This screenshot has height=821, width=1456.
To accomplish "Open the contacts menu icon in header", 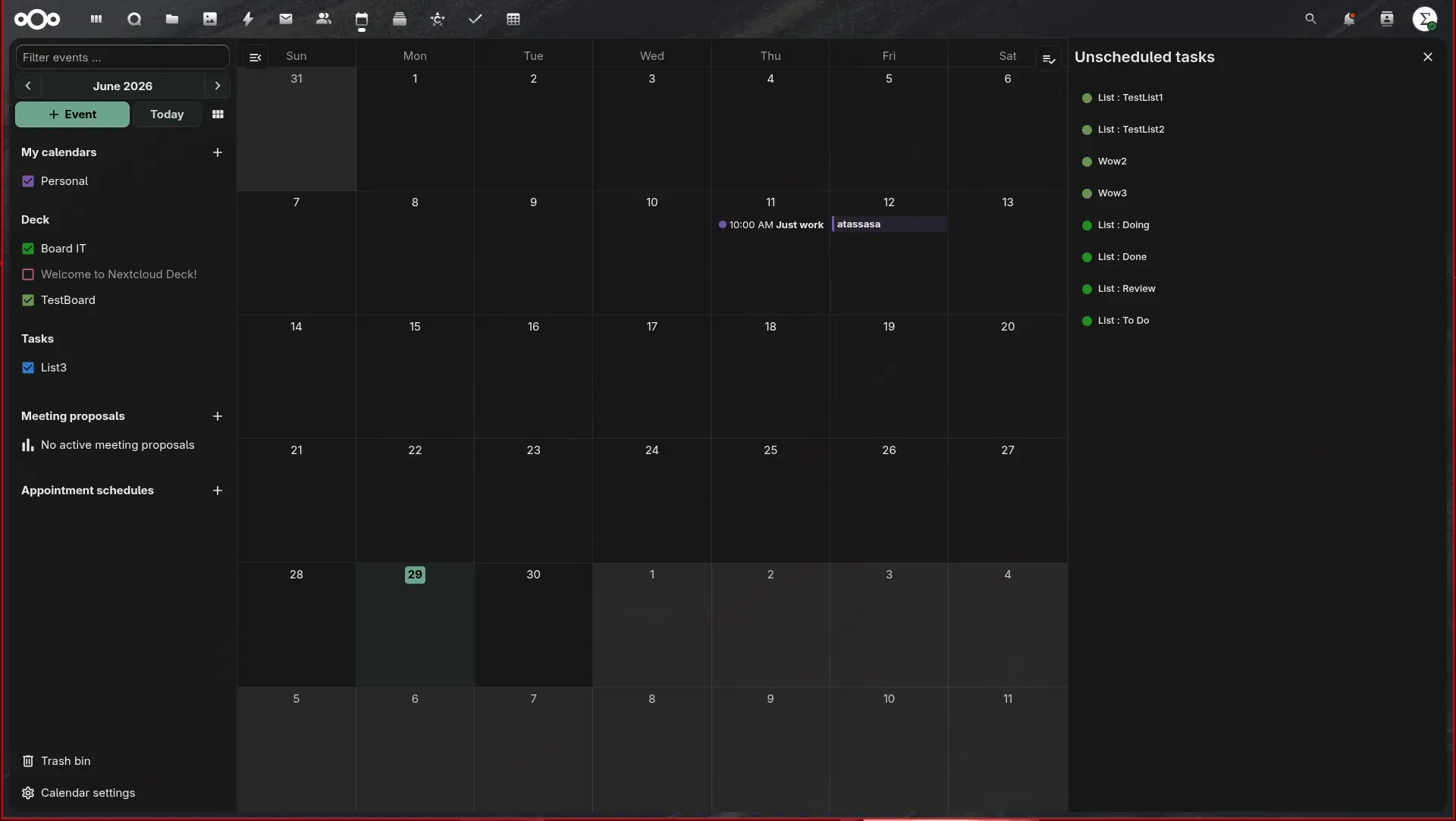I will [x=1387, y=19].
